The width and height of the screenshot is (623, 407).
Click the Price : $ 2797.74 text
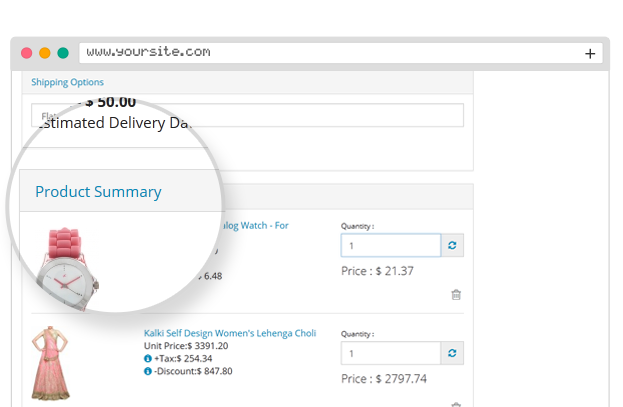coord(384,379)
